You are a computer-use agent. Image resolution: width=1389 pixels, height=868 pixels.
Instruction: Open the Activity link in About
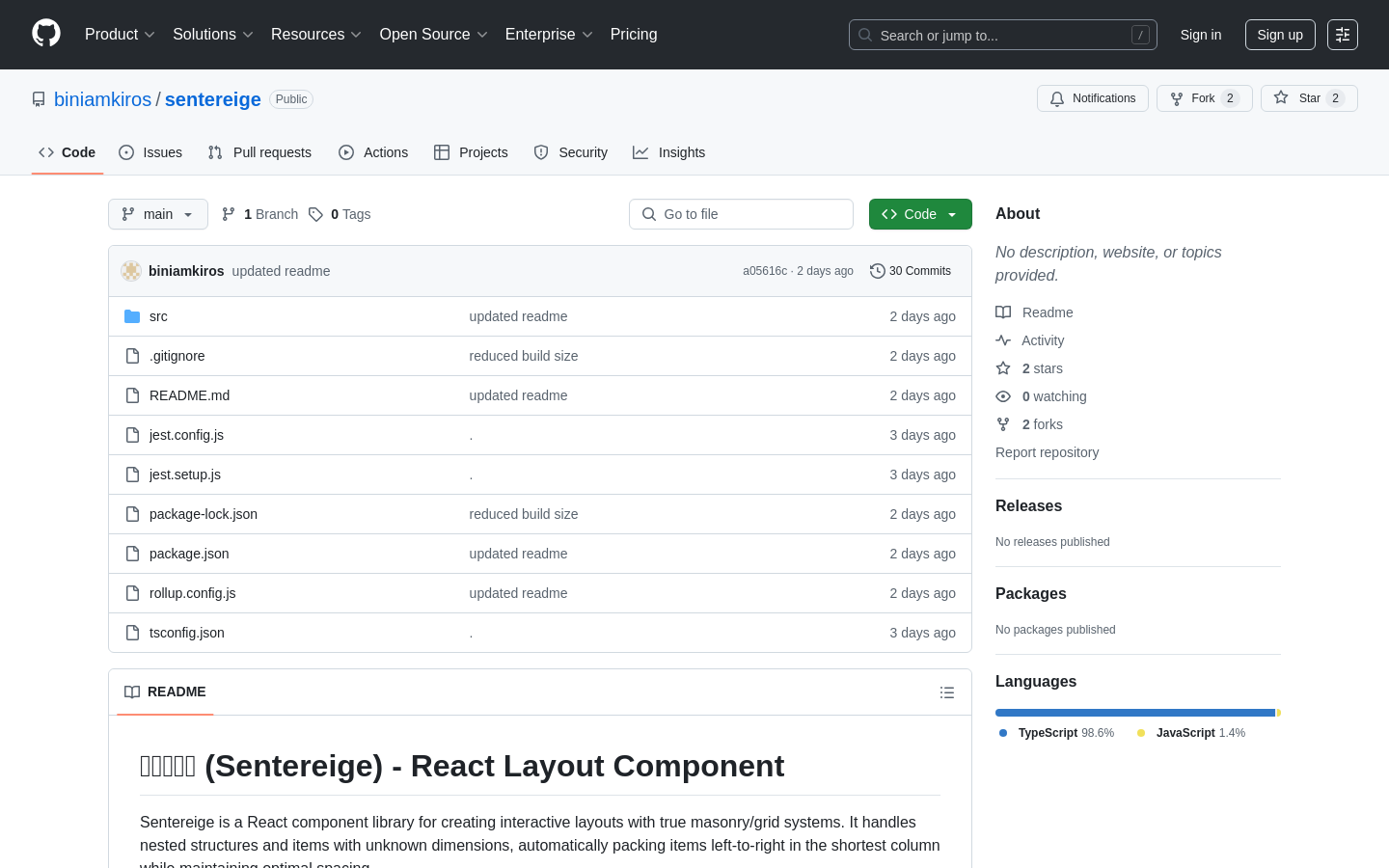tap(1030, 340)
